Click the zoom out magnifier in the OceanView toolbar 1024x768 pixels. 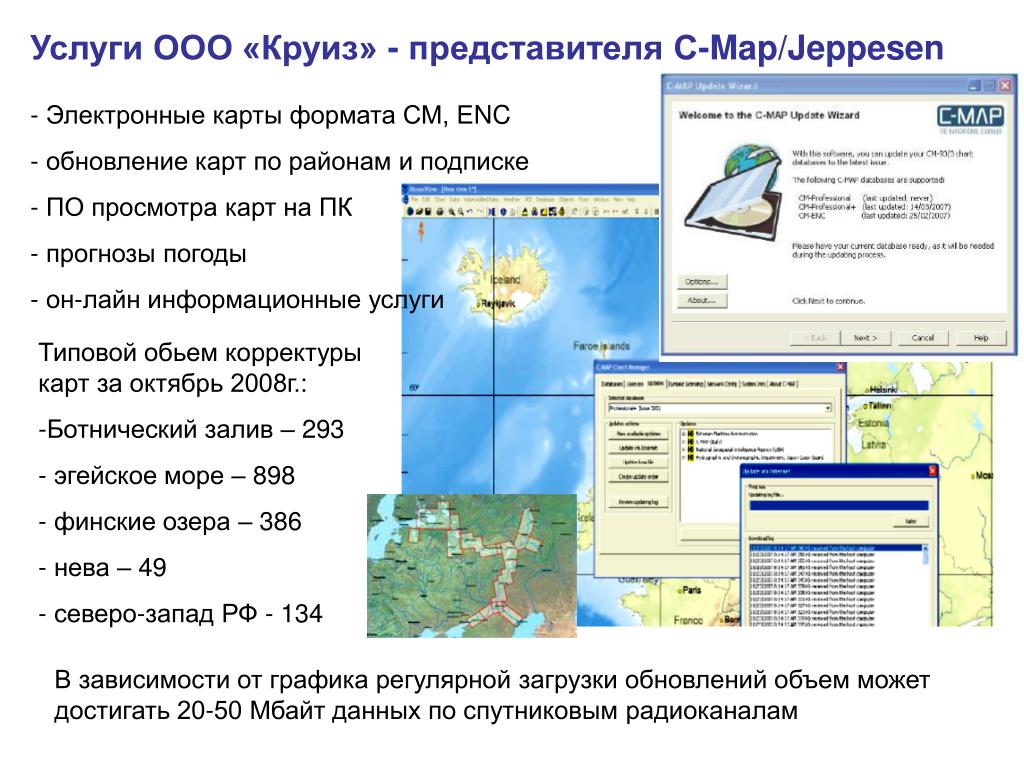pos(461,212)
